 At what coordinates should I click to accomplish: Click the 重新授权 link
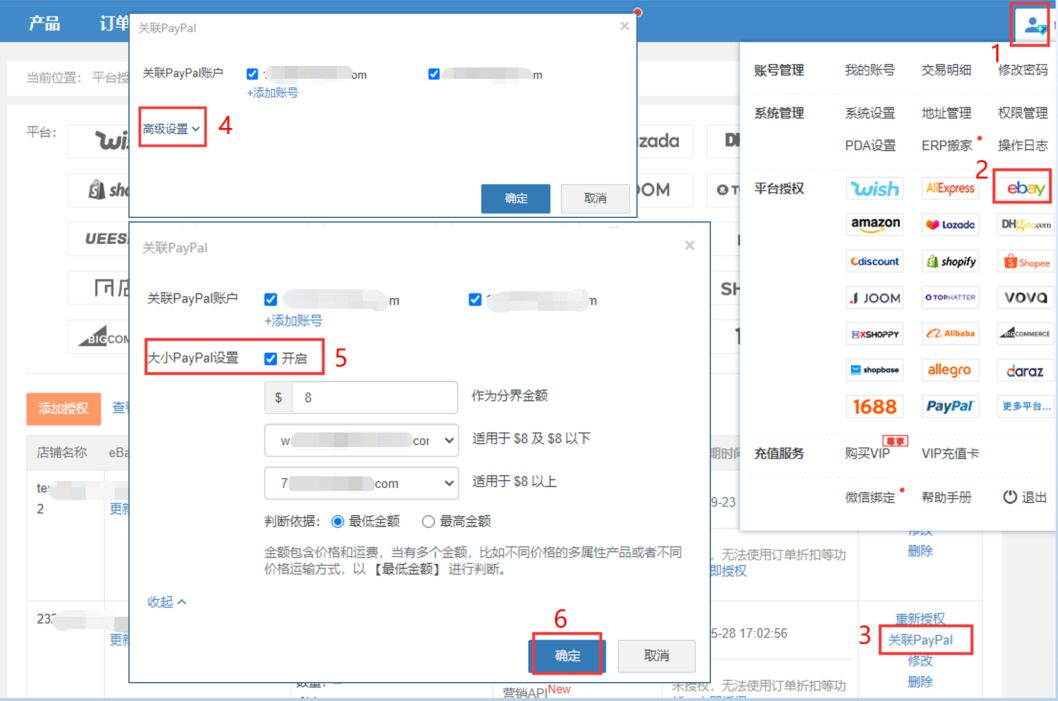click(920, 619)
